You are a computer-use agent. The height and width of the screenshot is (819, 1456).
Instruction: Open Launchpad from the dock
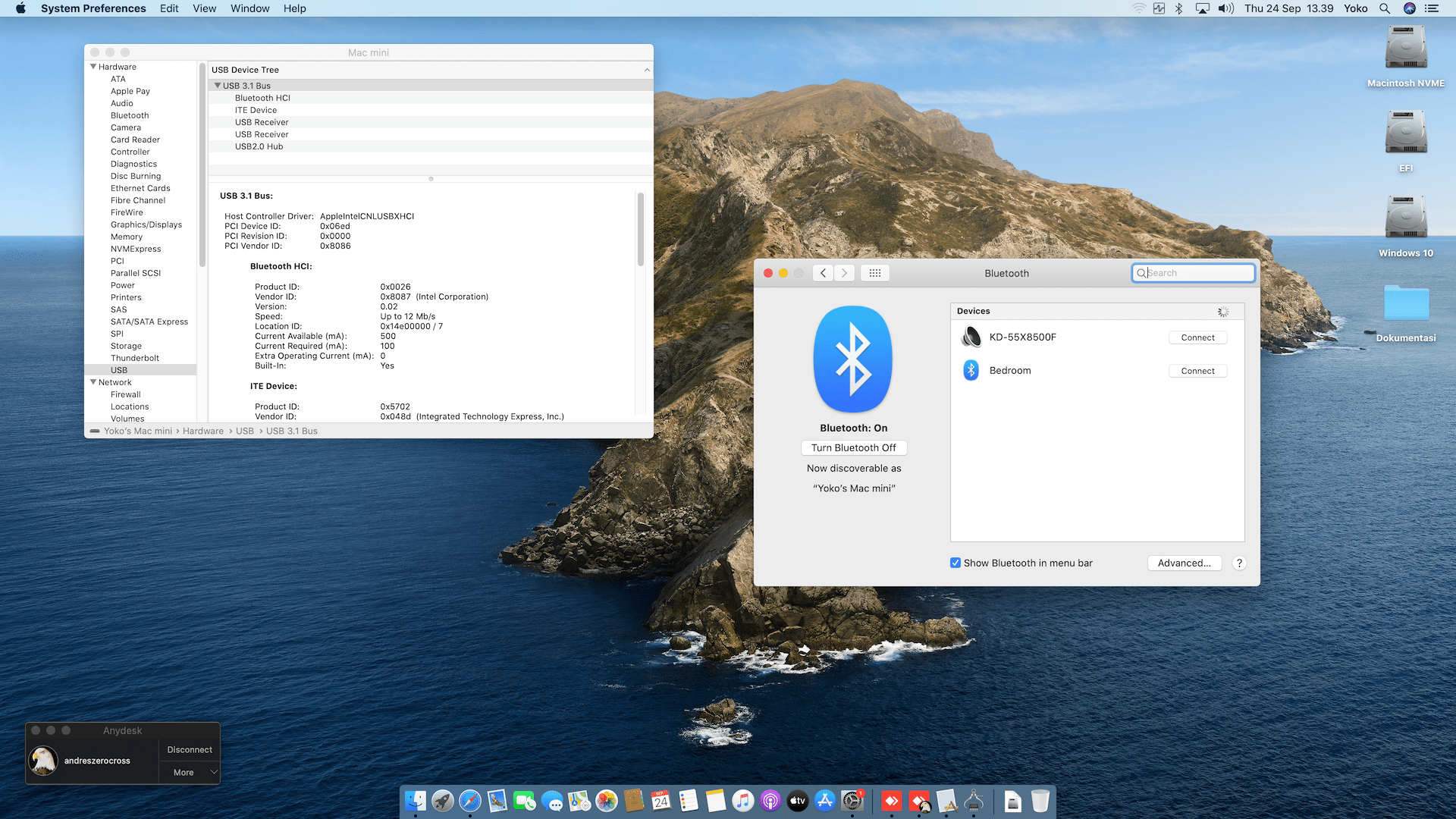point(443,801)
